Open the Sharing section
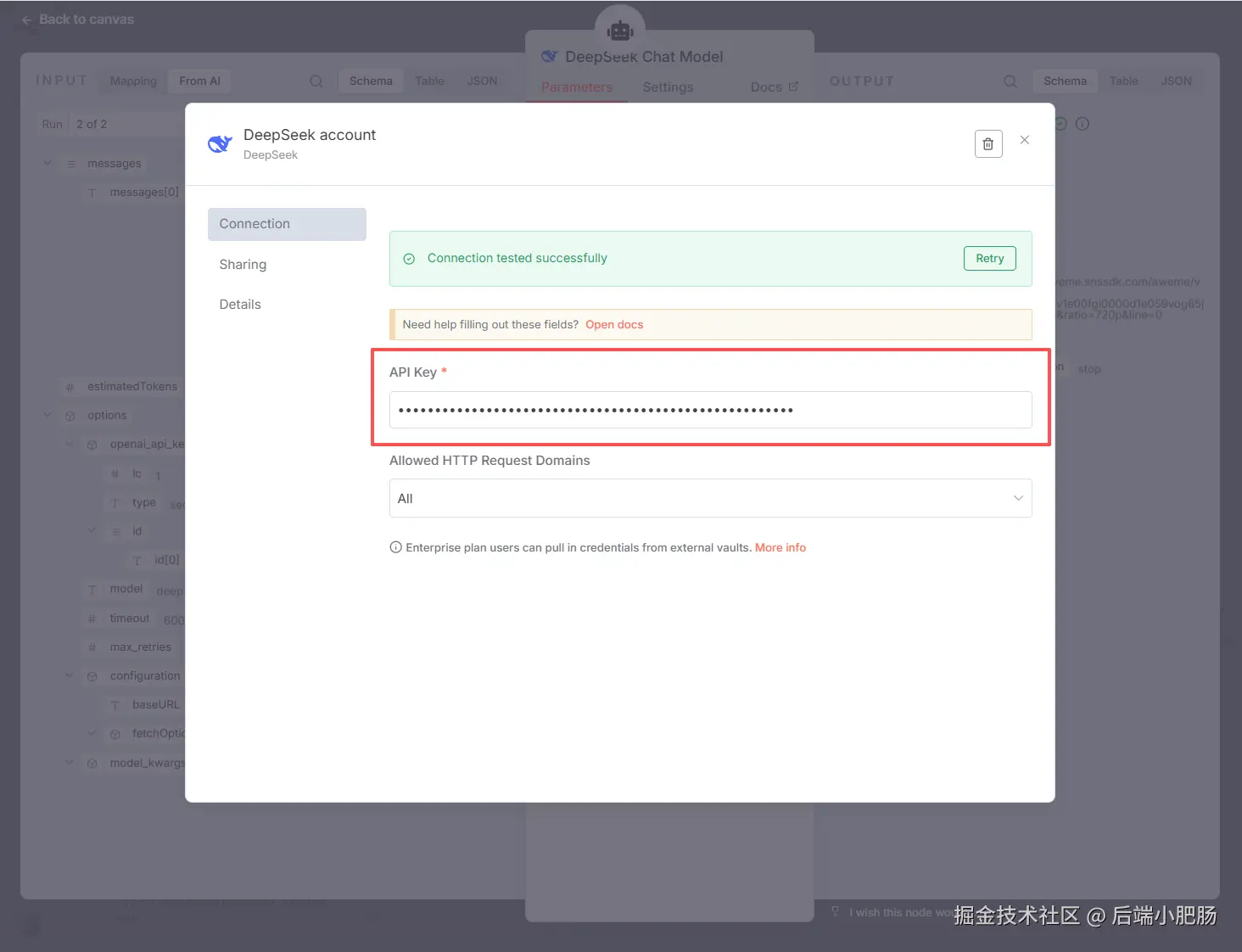 point(243,265)
